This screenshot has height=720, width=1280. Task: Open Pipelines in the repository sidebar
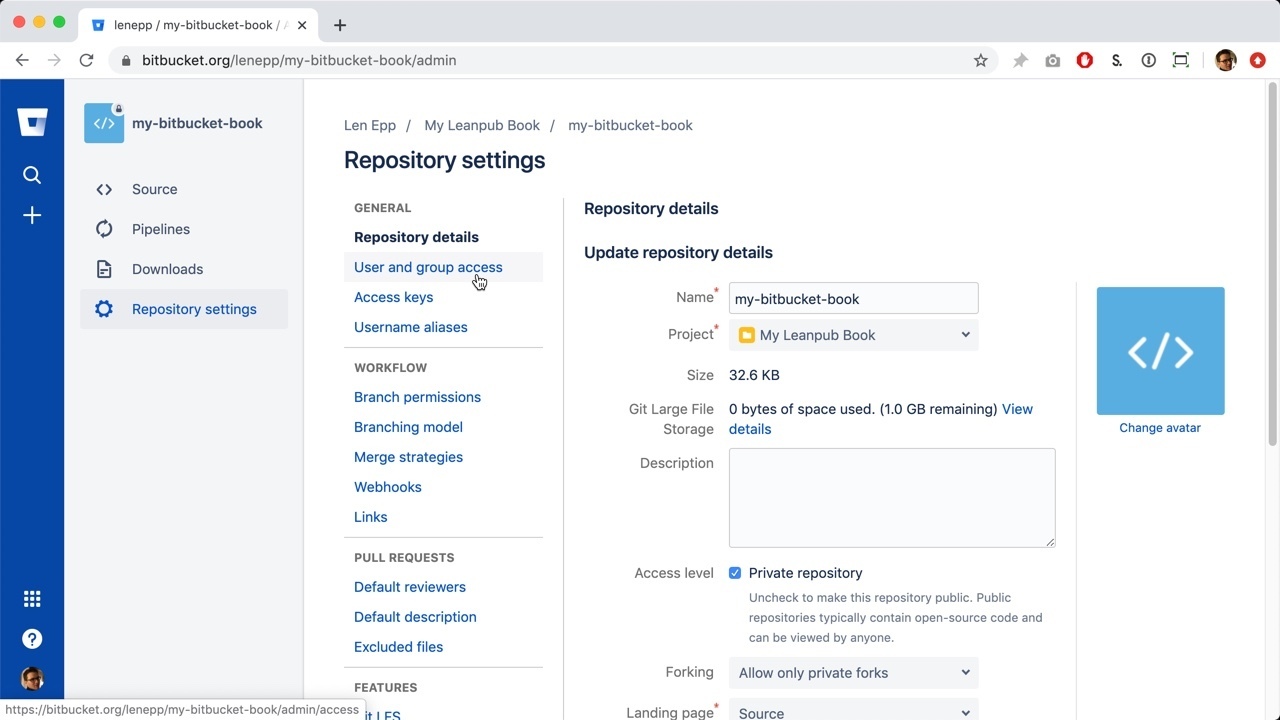click(x=184, y=229)
